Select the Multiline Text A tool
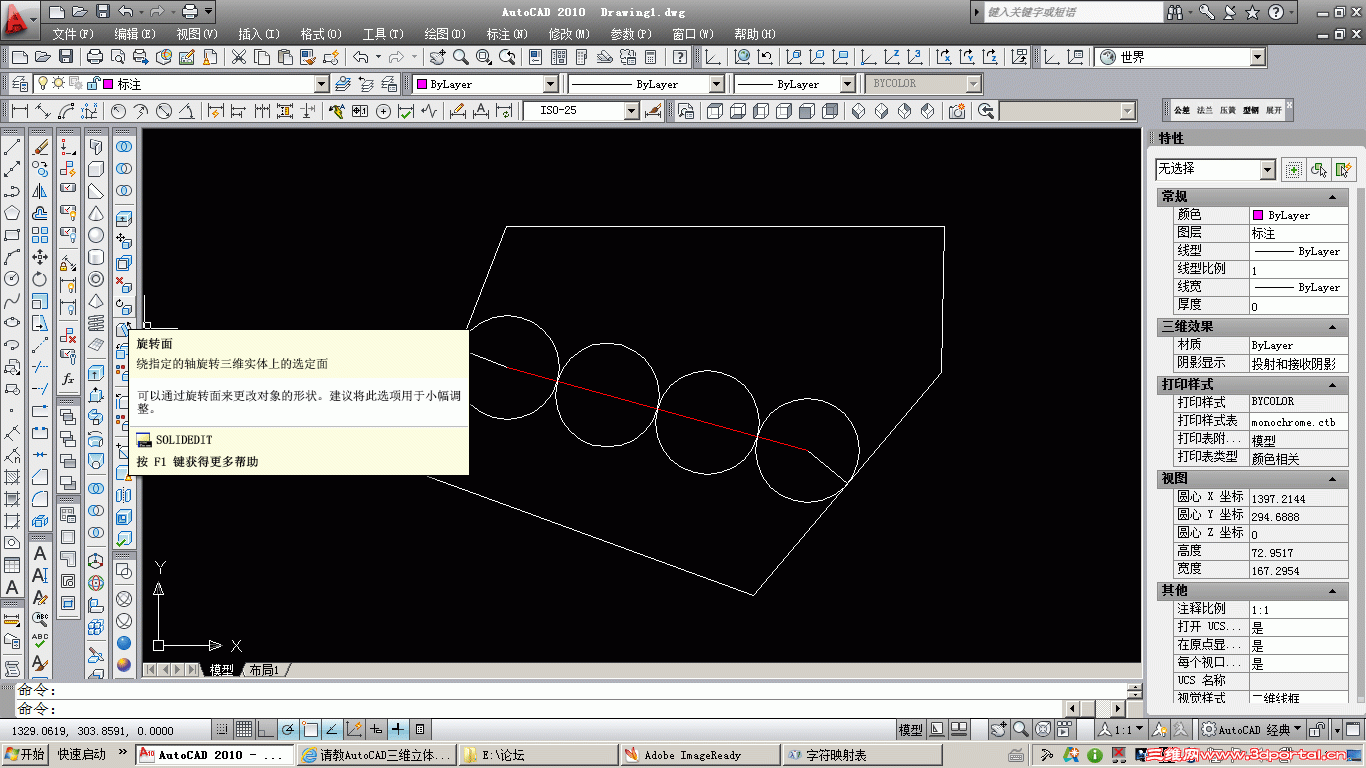This screenshot has height=768, width=1366. pos(12,587)
